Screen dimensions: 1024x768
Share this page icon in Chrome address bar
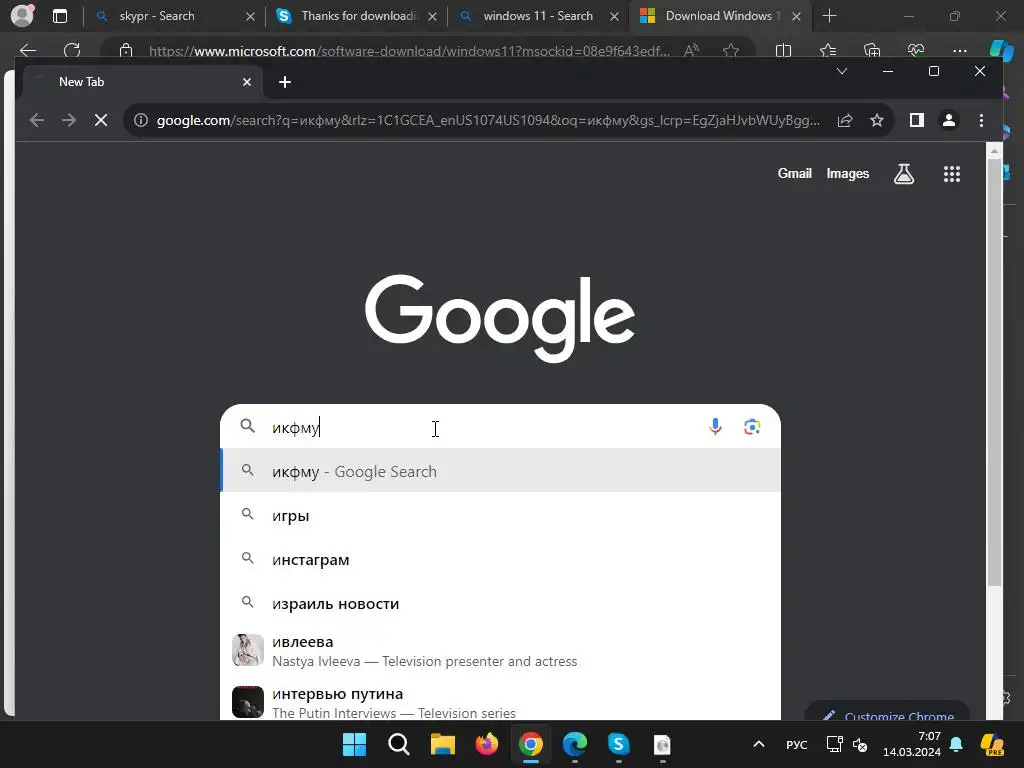coord(845,120)
